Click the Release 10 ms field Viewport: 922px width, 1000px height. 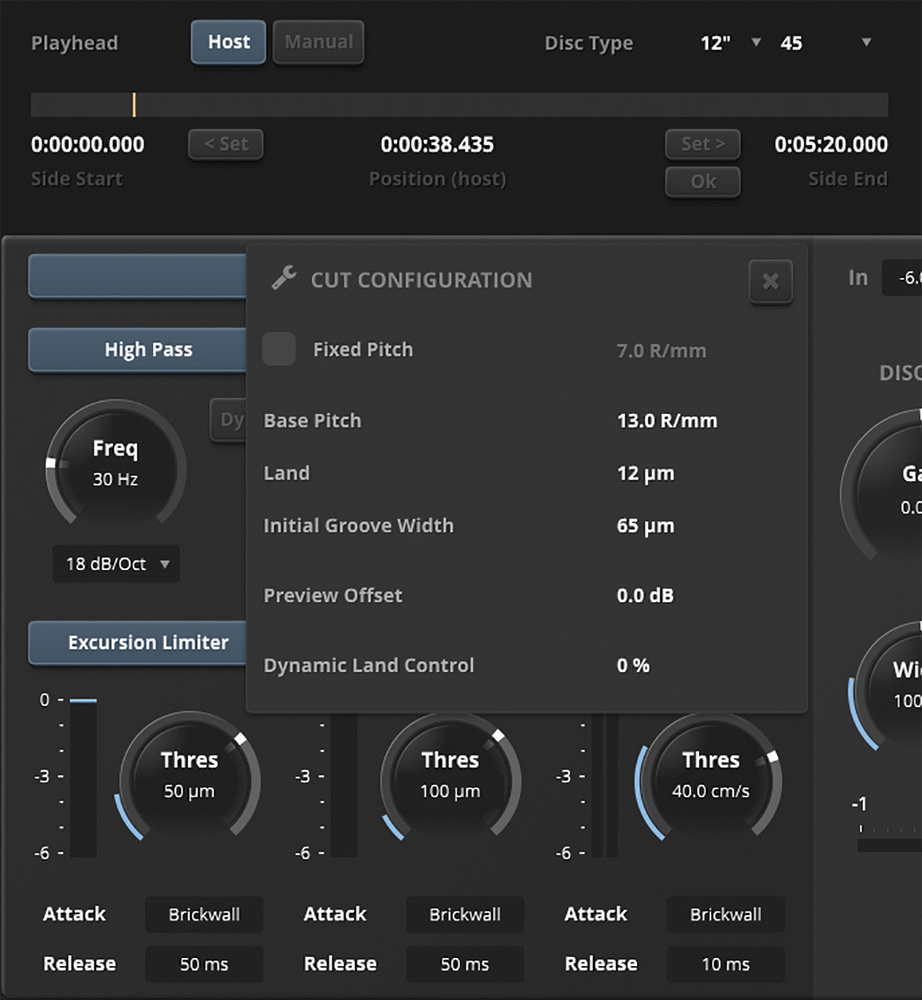tap(725, 964)
